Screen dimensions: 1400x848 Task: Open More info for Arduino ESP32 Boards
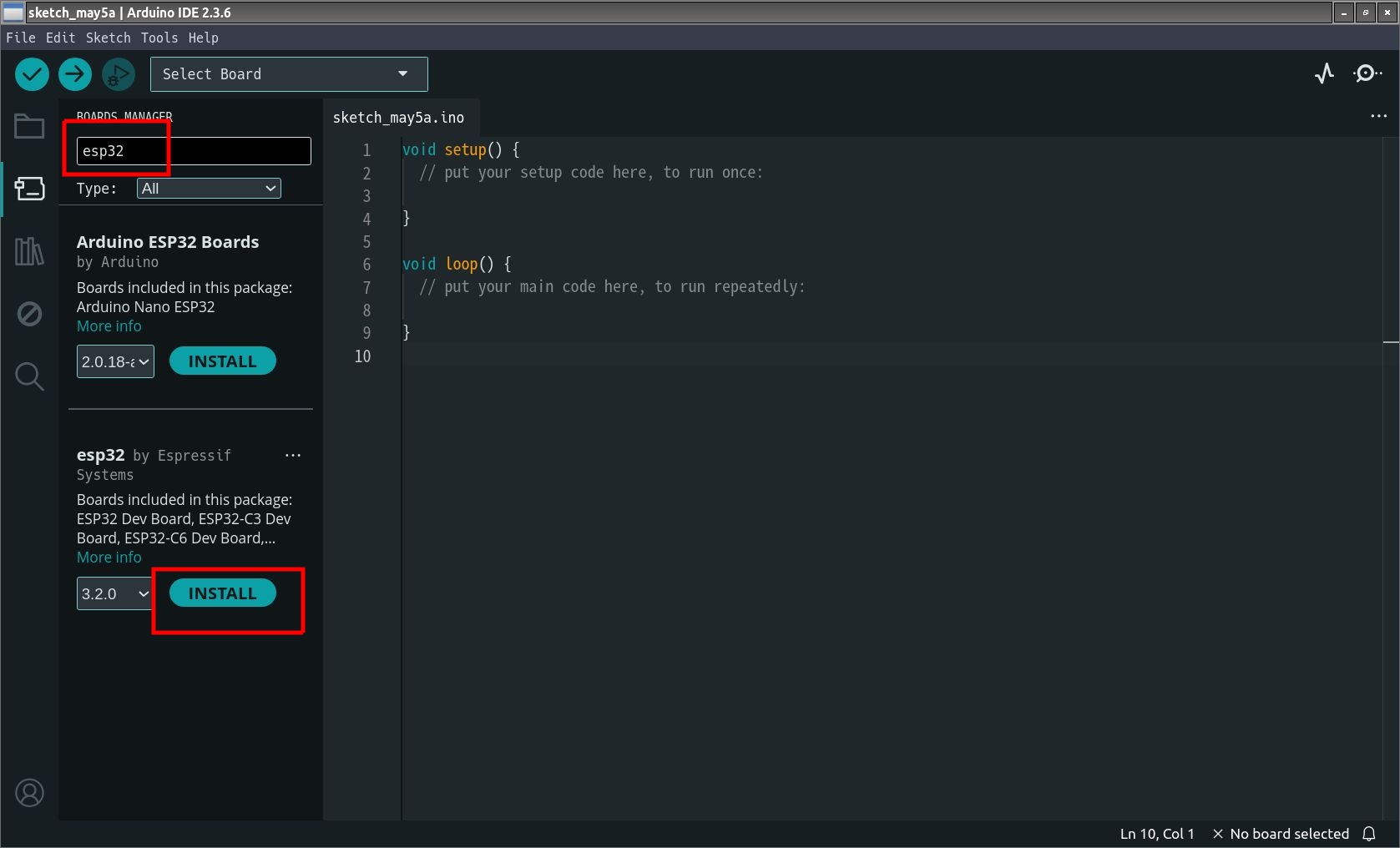[109, 326]
